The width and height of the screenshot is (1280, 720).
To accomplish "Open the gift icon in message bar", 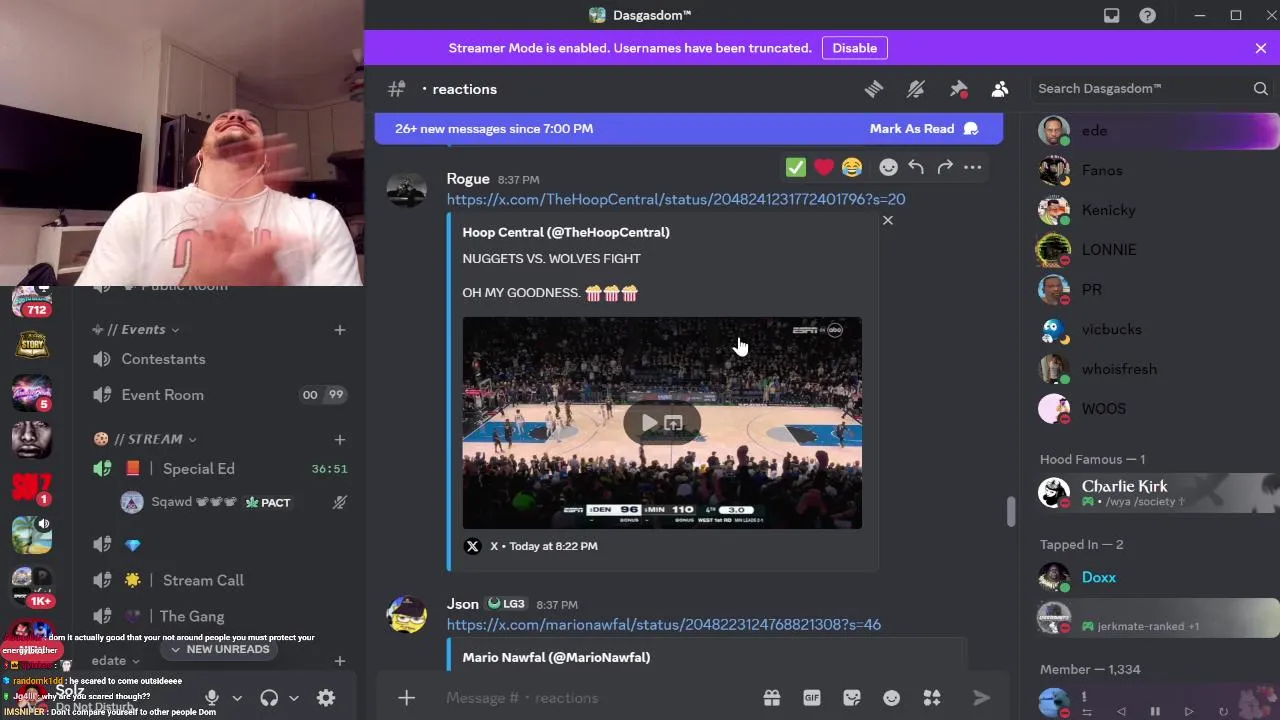I will tap(772, 698).
